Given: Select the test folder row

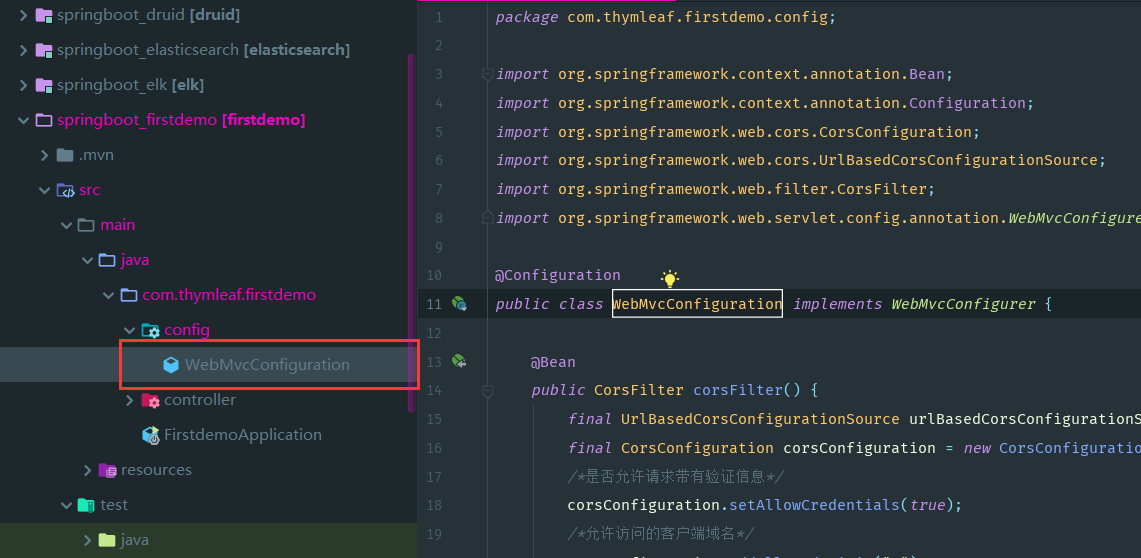Looking at the screenshot, I should tap(208, 505).
